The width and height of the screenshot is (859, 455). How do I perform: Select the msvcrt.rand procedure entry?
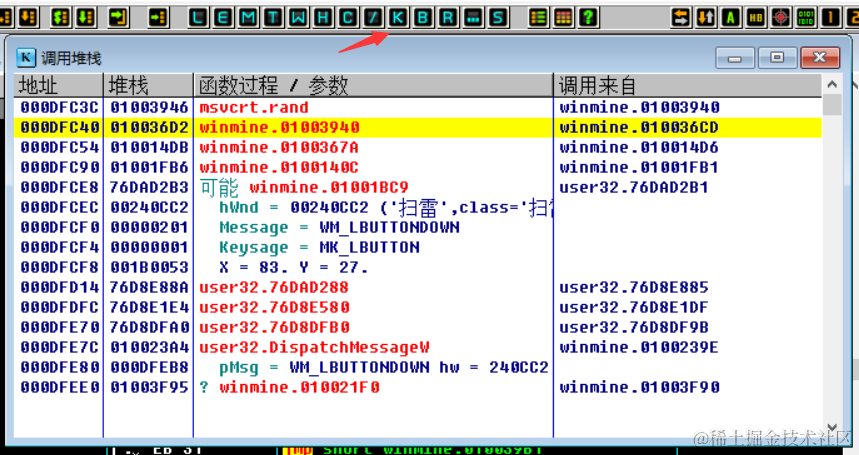(254, 107)
